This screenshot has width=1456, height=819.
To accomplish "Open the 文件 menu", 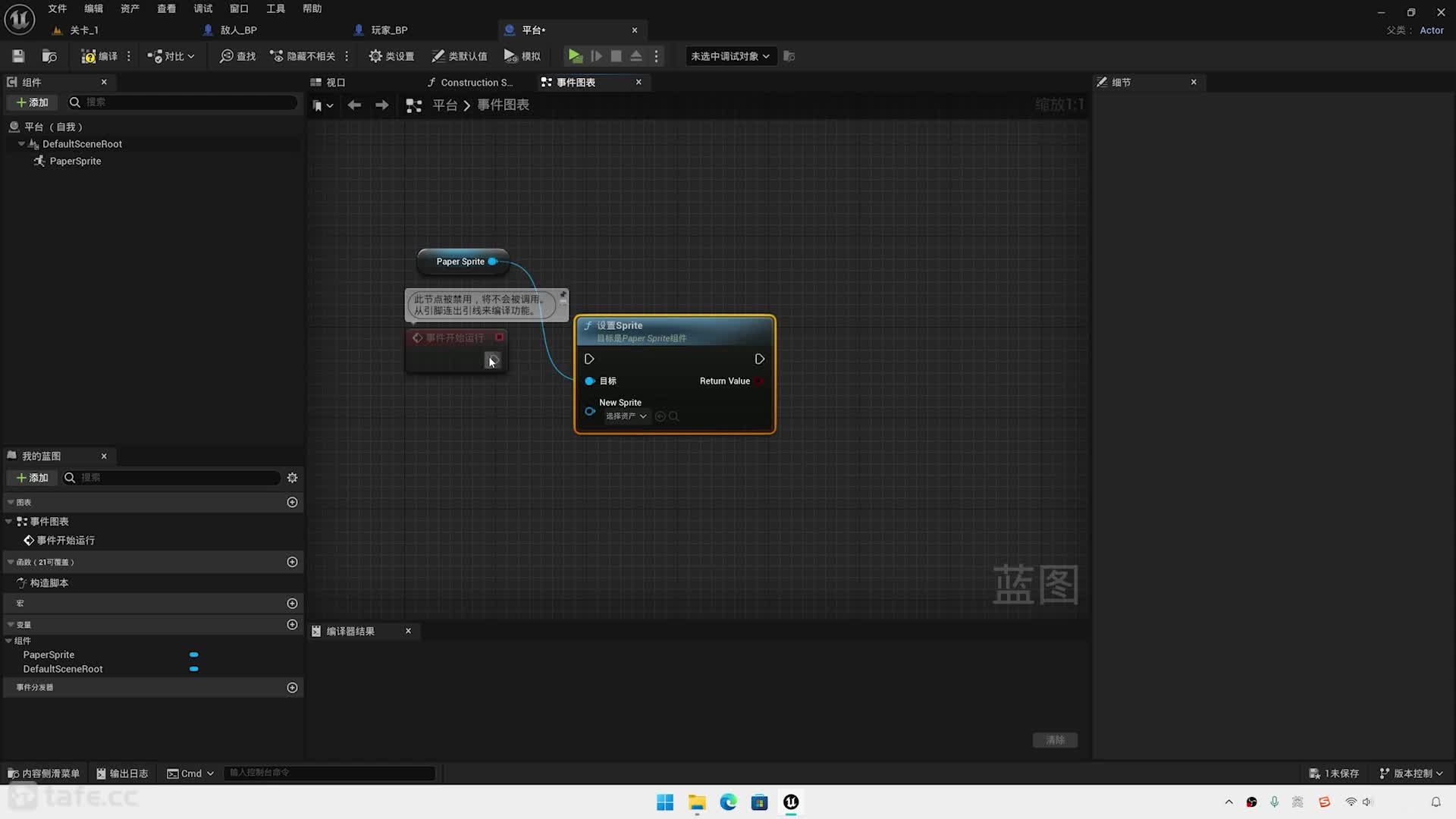I will (x=58, y=8).
